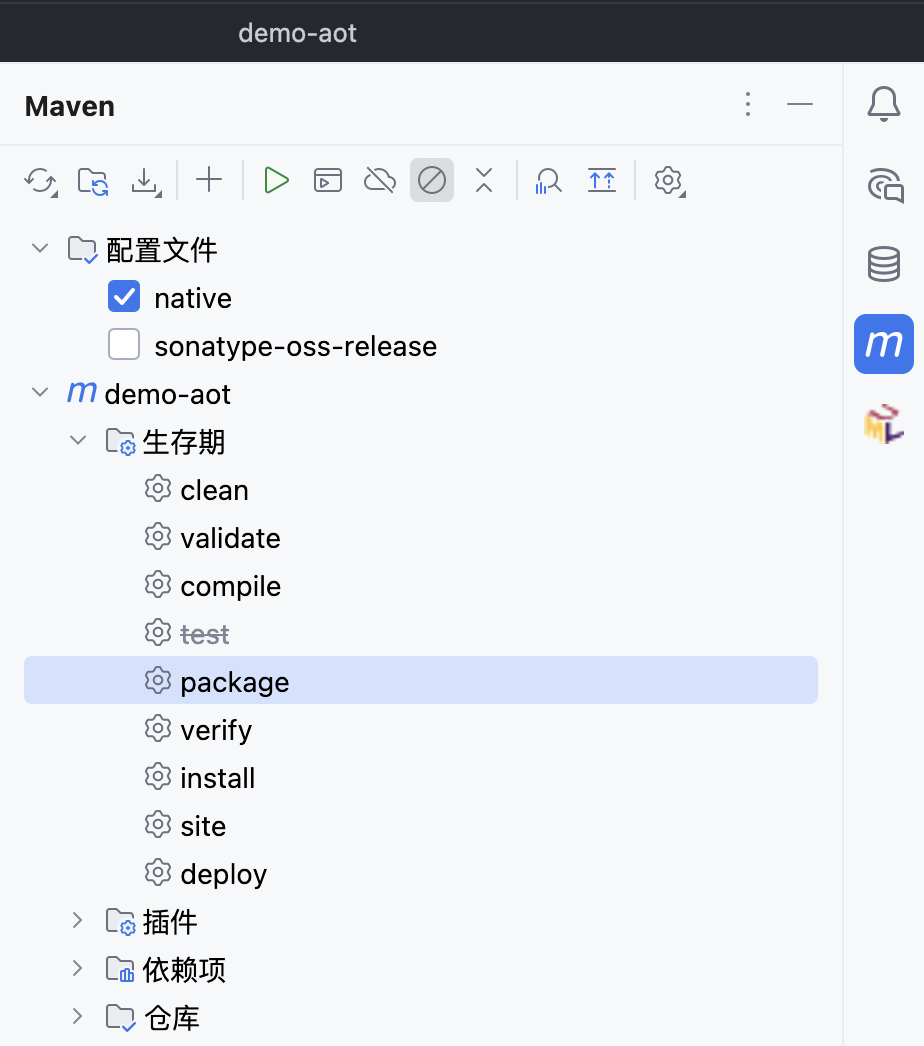Screen dimensions: 924x1046
Task: Reload all Maven projects
Action: coord(40,180)
